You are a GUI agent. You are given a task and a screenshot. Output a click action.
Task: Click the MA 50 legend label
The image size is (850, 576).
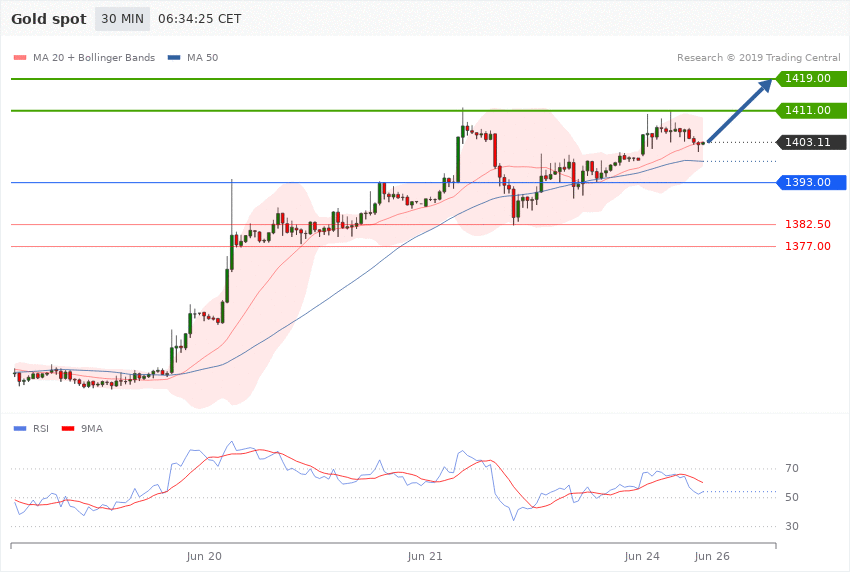[x=203, y=57]
